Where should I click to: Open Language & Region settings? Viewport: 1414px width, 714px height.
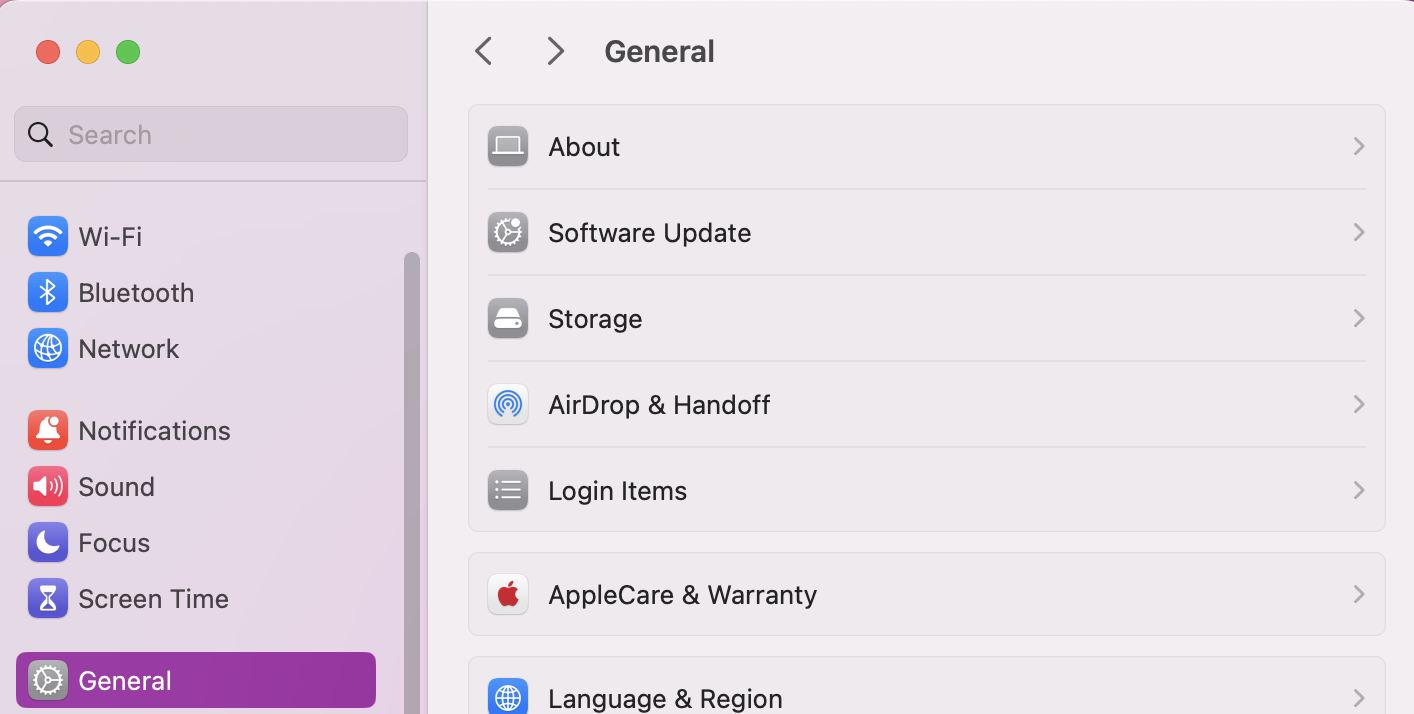664,698
